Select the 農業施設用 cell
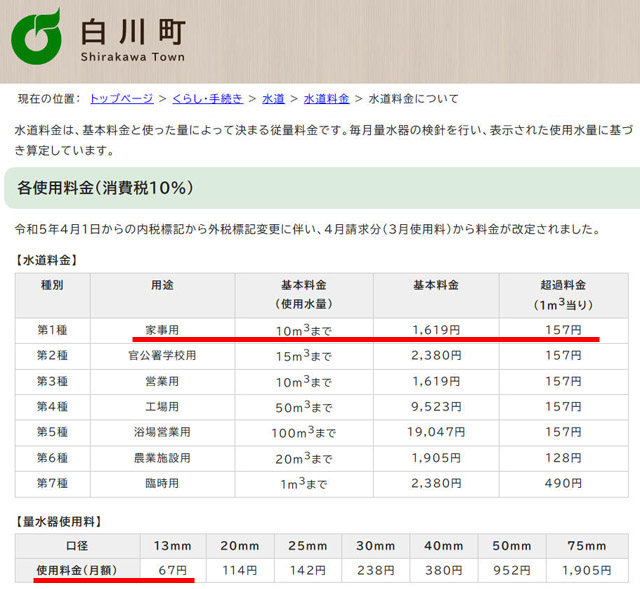 click(x=162, y=458)
